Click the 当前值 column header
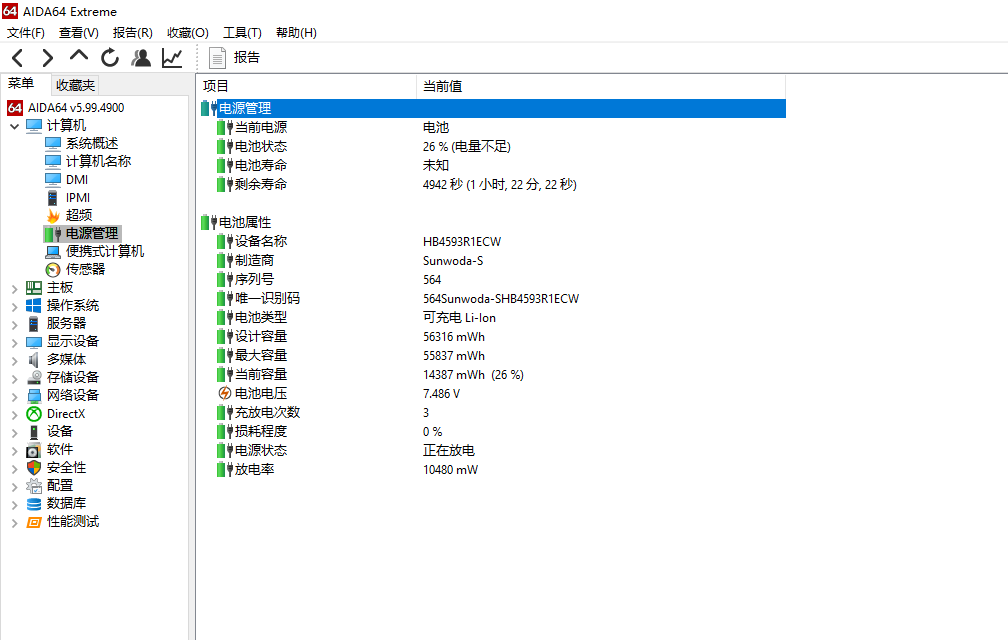 [x=601, y=86]
